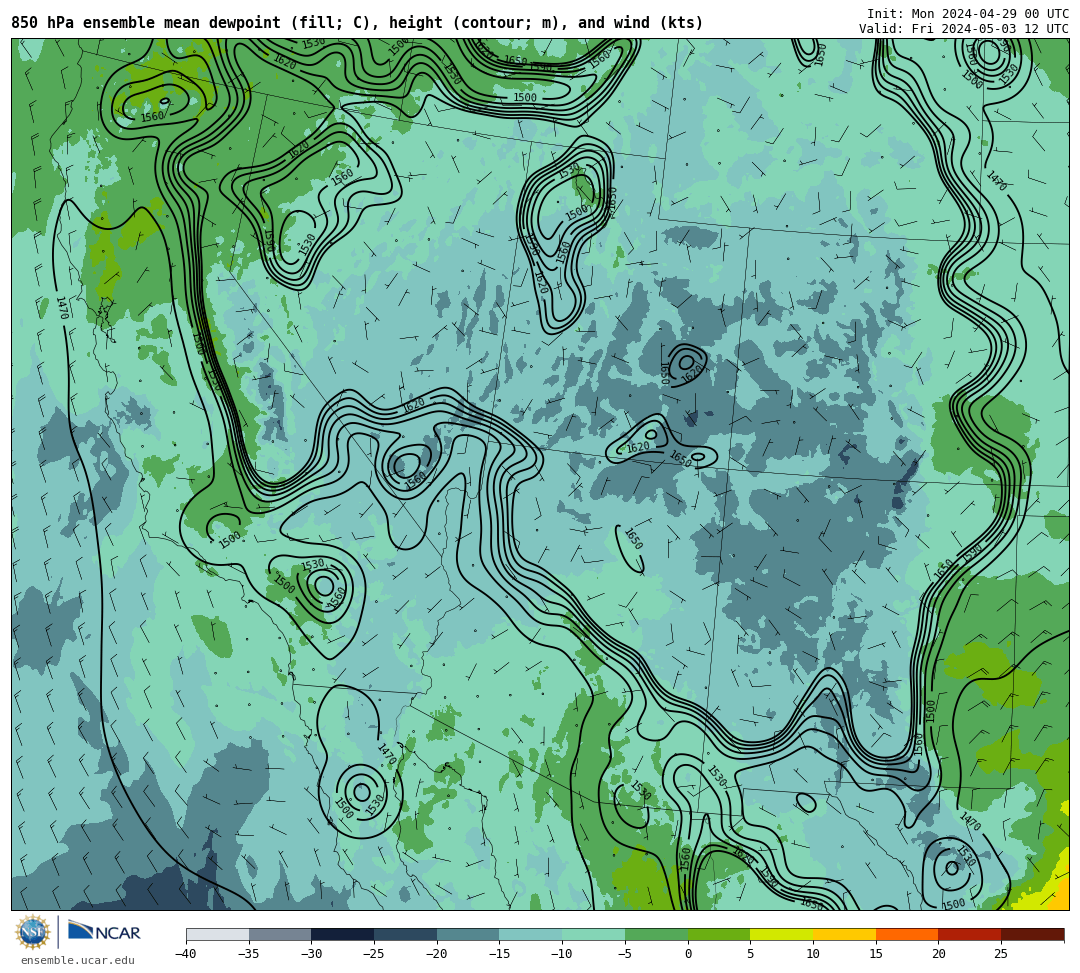
Task: Click the '−15' colorbar tick label
Action: [499, 954]
